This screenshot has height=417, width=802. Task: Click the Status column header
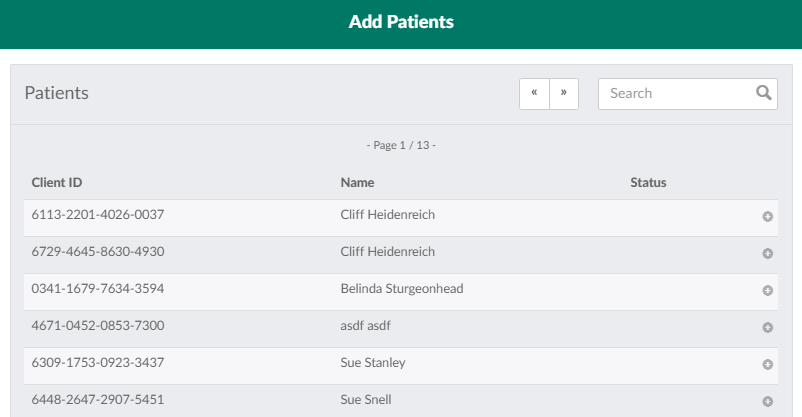point(648,183)
